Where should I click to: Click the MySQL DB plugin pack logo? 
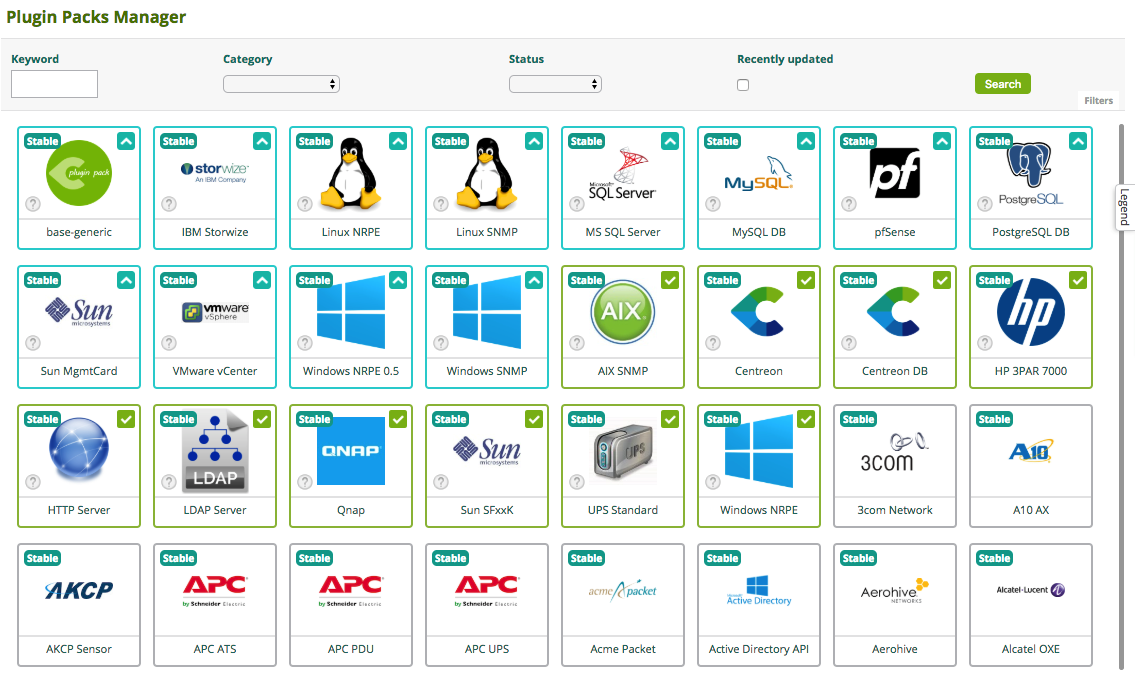[758, 174]
